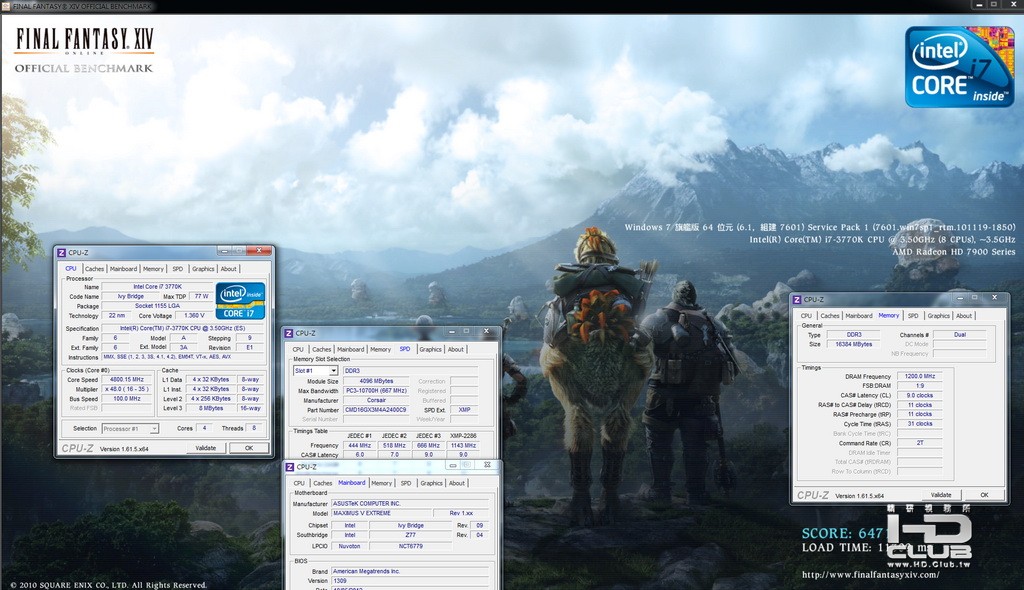Open the Memory tab in the CPU-tab window
This screenshot has width=1024, height=590.
[x=153, y=269]
